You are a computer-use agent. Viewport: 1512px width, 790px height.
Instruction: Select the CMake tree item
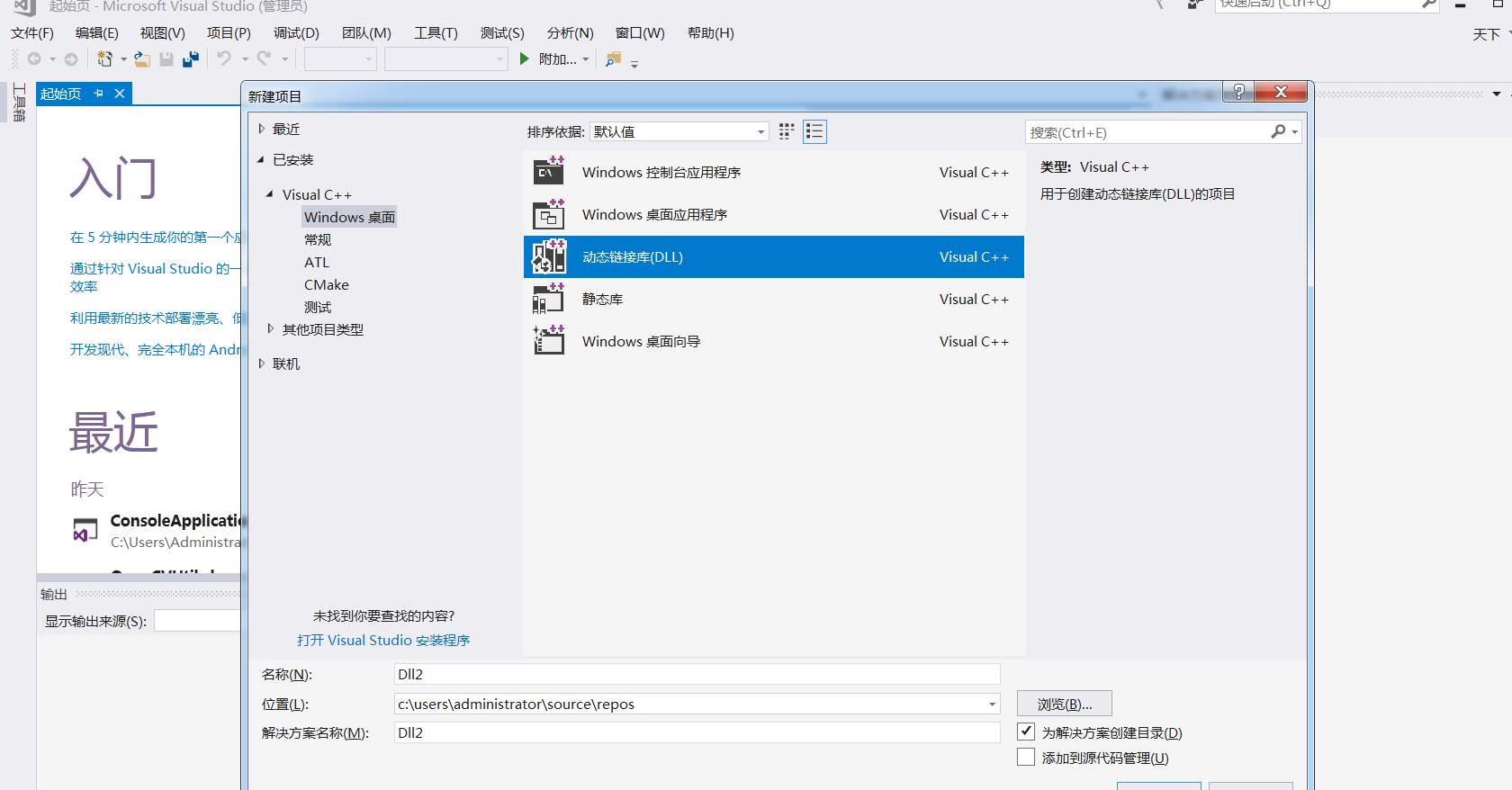point(327,284)
